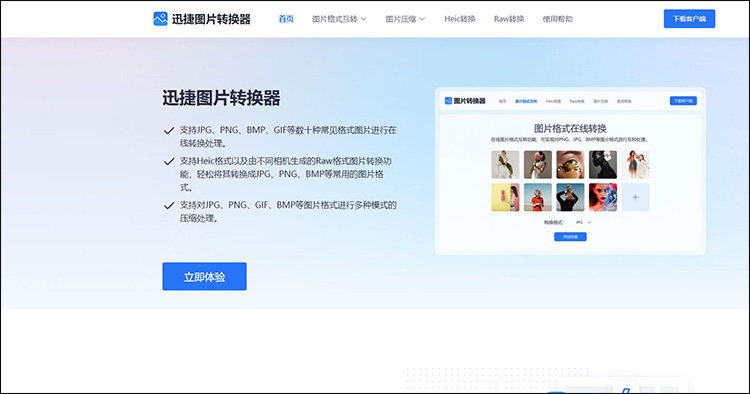Click the plus add-image tile in preview

635,197
